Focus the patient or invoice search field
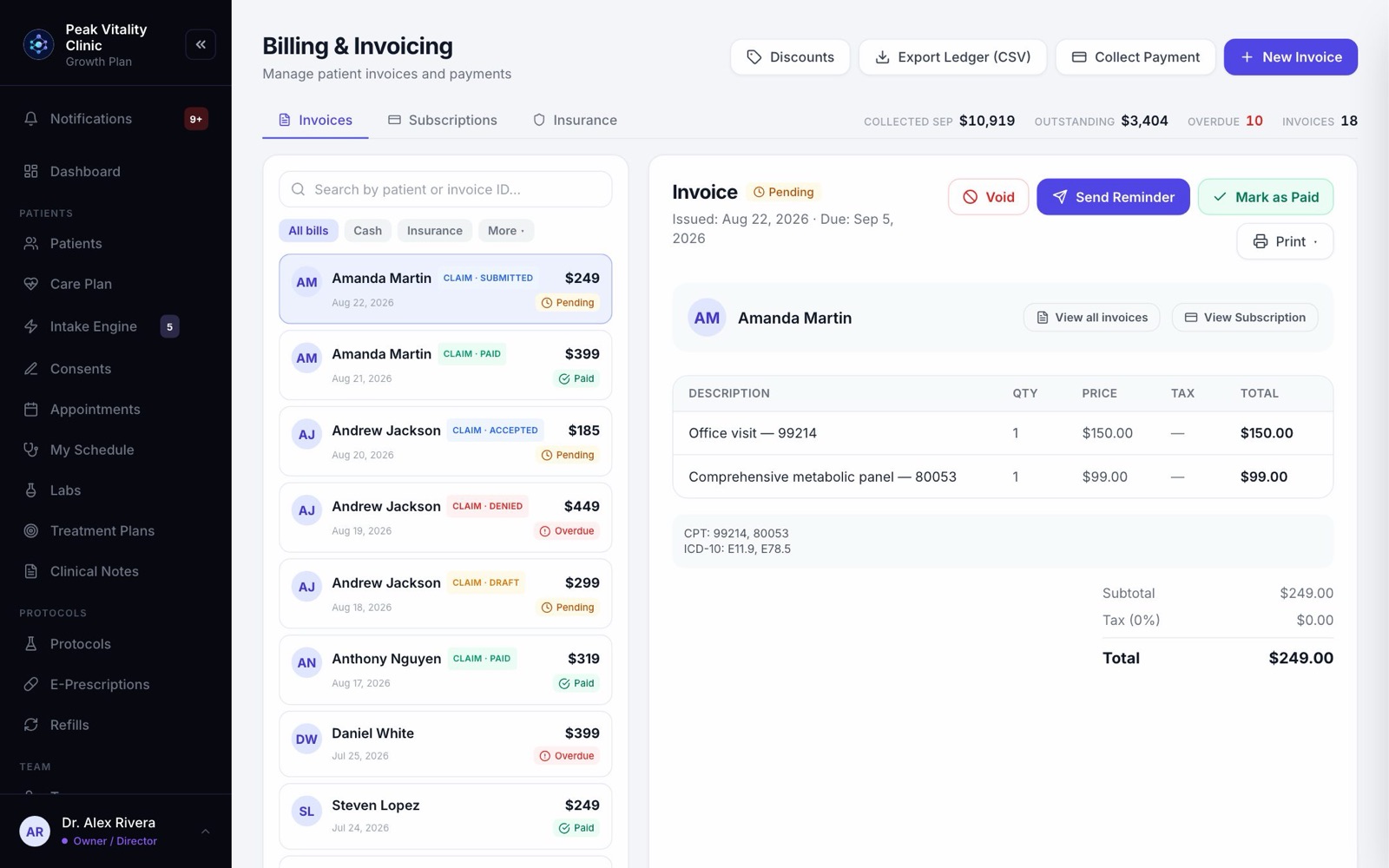 click(x=445, y=189)
